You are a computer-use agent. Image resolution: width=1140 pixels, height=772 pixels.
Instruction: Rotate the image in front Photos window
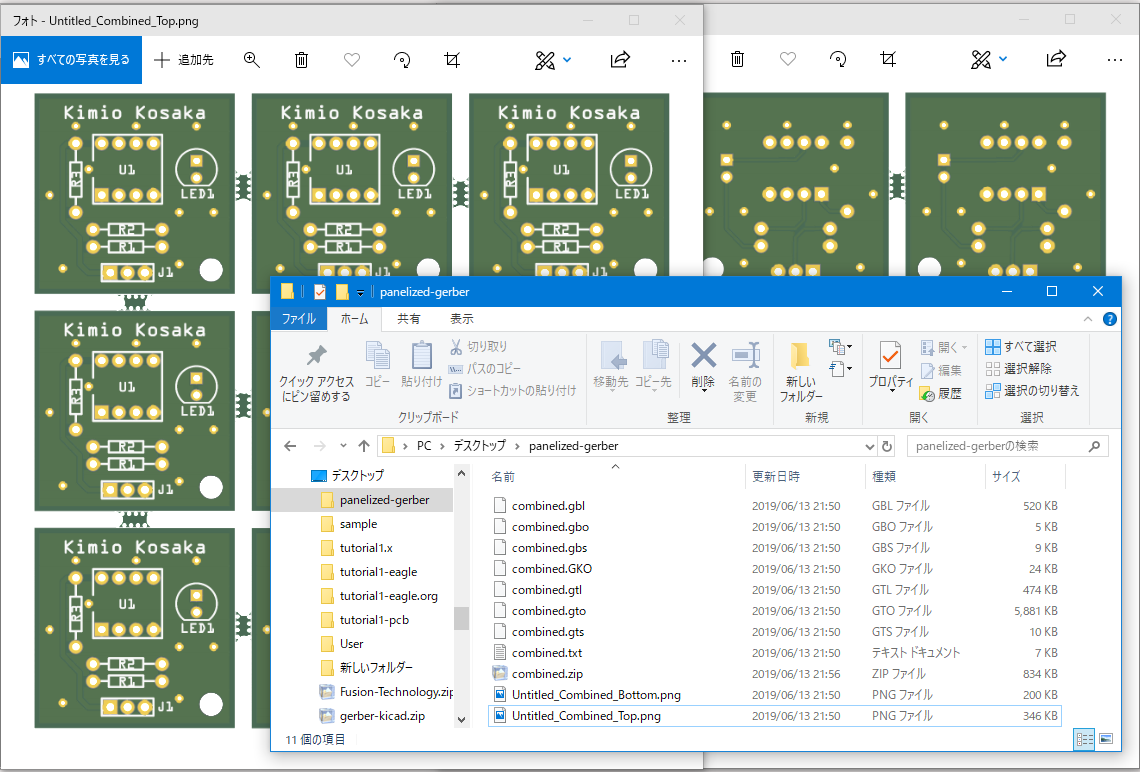402,60
